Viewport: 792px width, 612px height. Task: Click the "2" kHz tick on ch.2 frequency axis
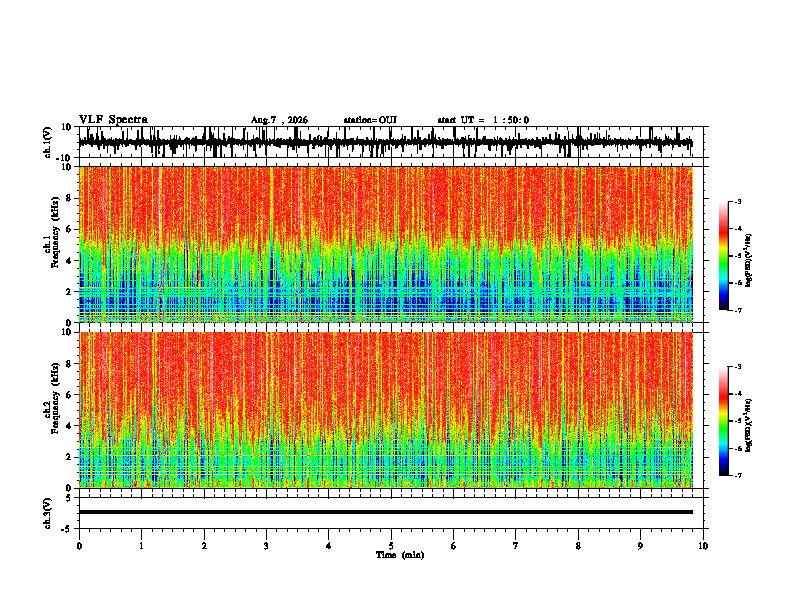[70, 457]
